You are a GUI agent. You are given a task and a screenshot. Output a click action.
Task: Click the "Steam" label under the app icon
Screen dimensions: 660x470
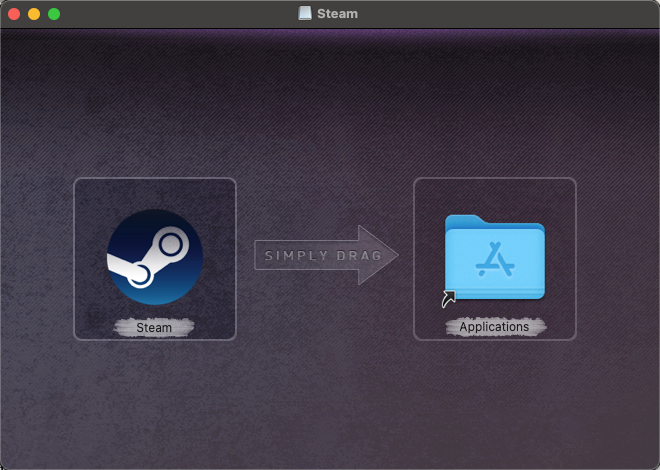coord(154,327)
